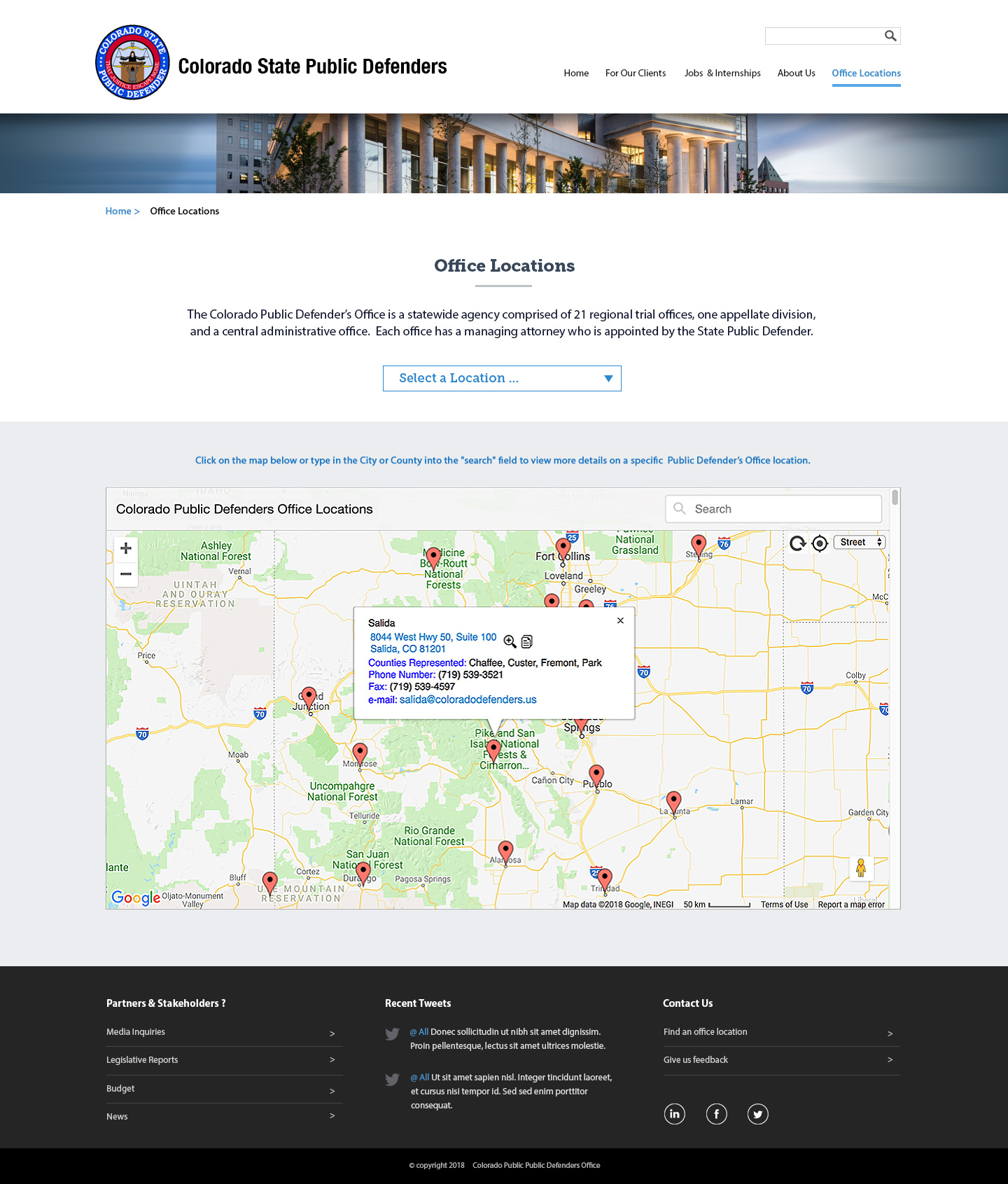Expand Find an office location link

point(781,1032)
